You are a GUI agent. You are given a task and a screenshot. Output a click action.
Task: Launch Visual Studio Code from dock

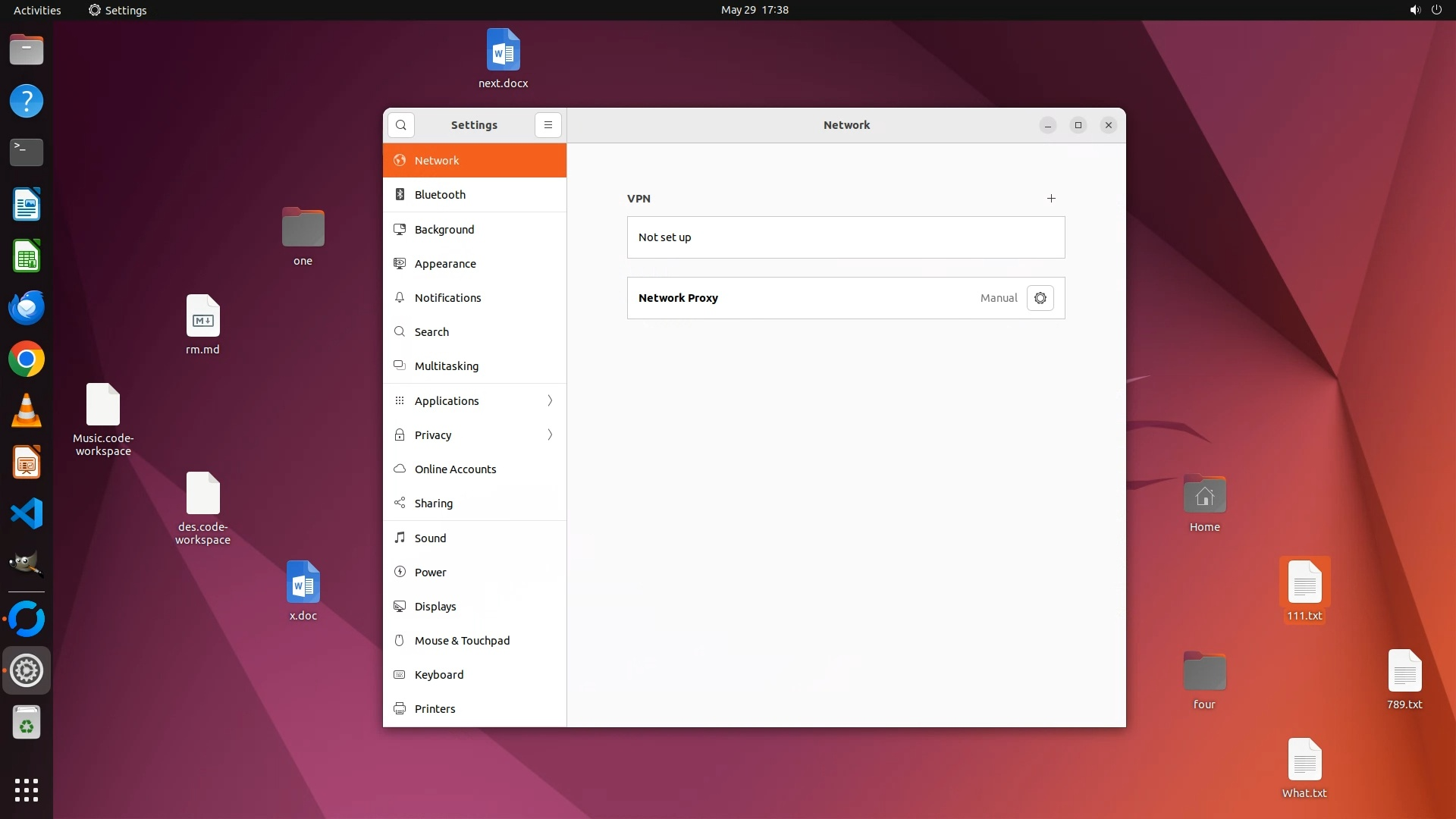pos(27,514)
